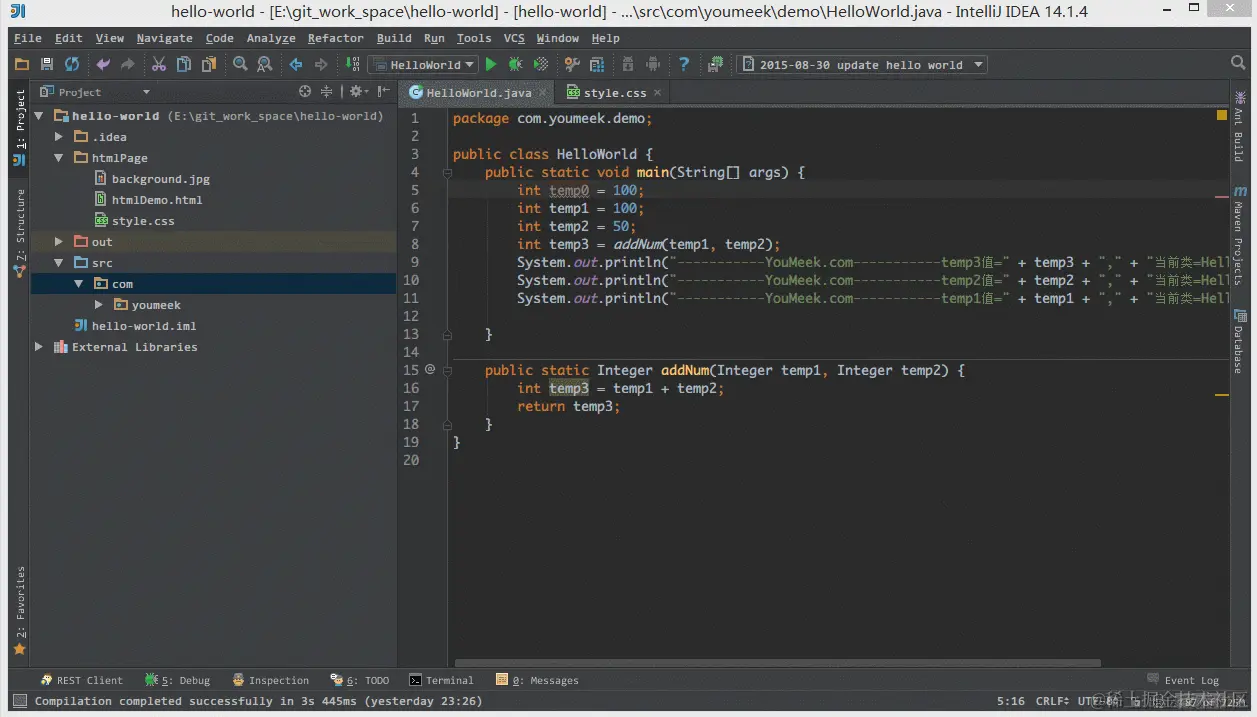The height and width of the screenshot is (717, 1257).
Task: Start debugging with the bug icon
Action: (515, 64)
